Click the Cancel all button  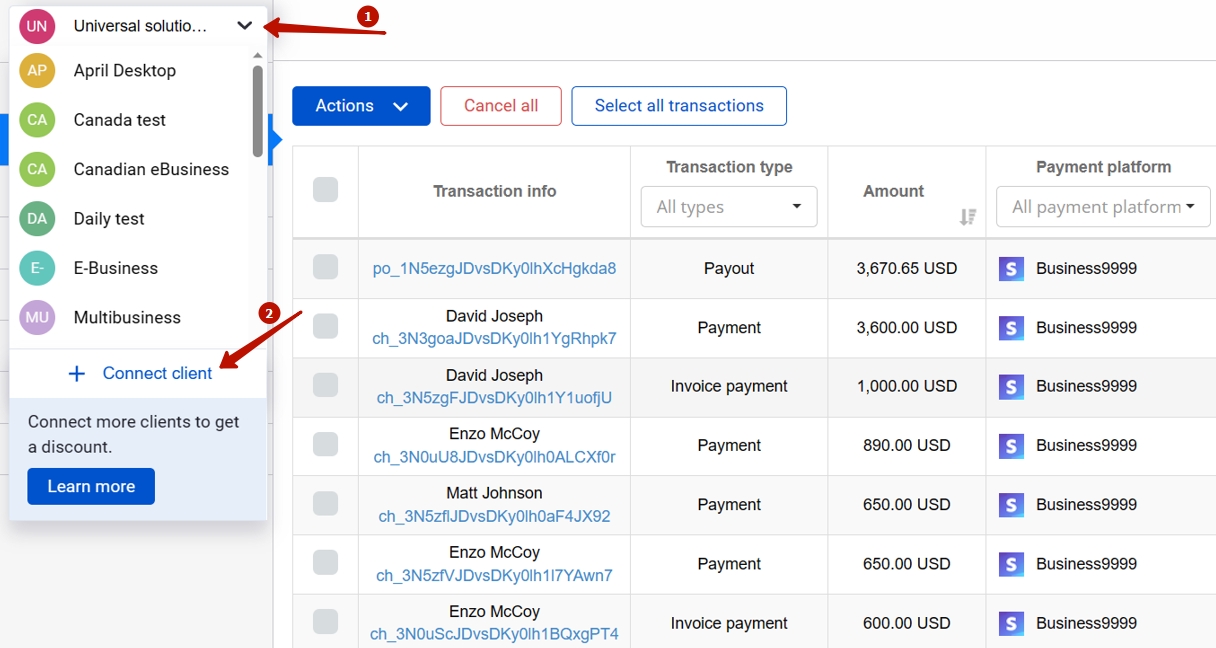pos(500,105)
